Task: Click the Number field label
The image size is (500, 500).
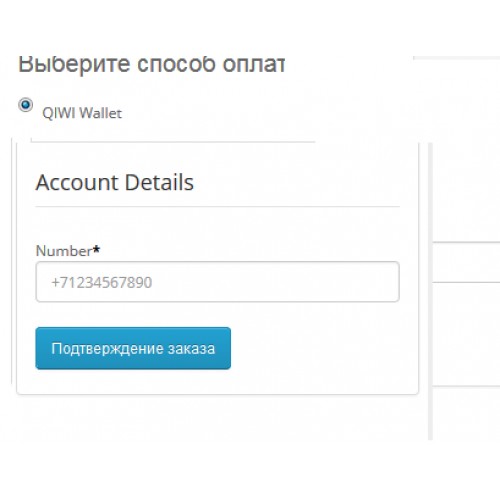Action: click(x=64, y=251)
